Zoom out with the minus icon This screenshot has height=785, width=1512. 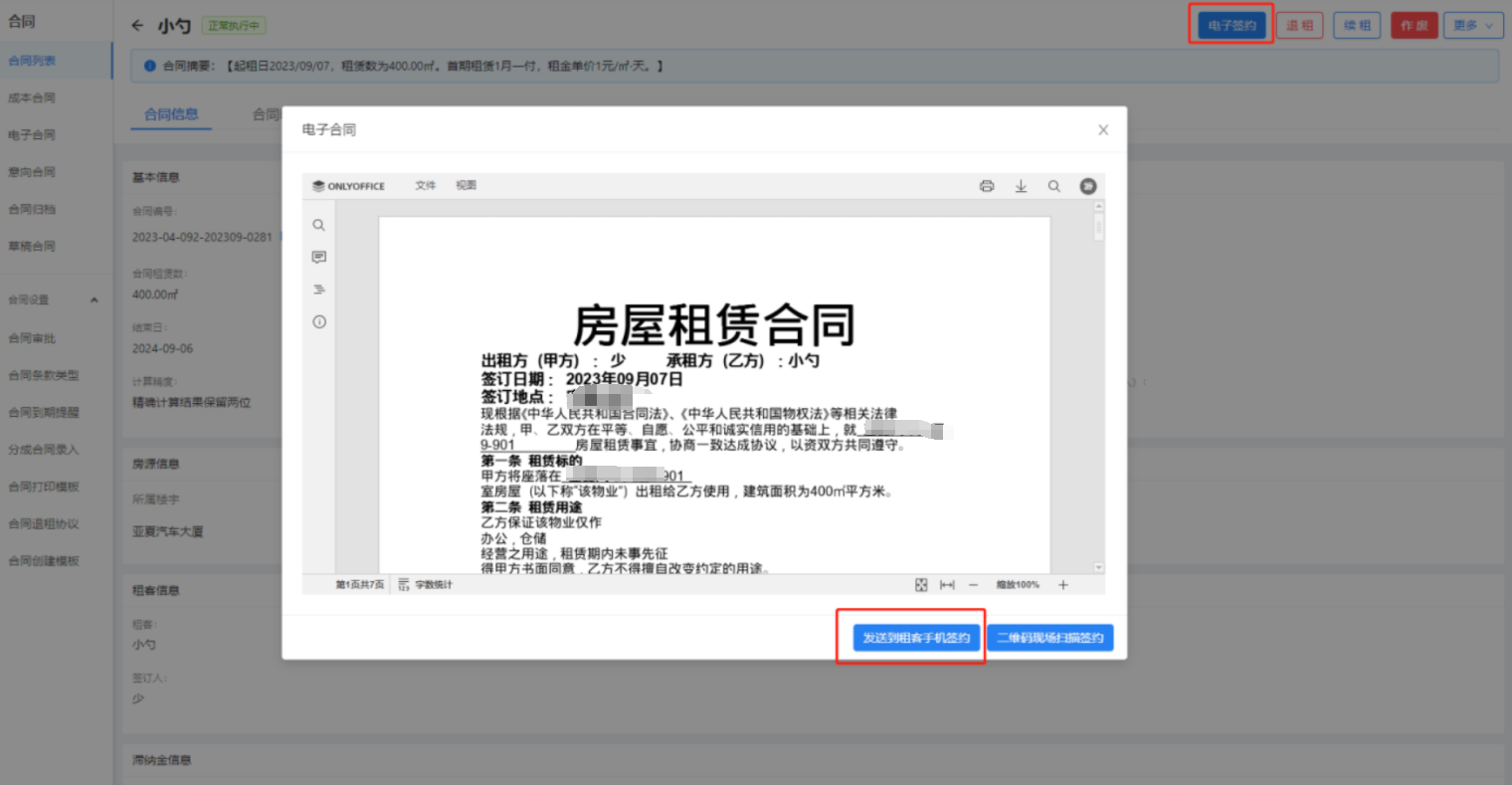coord(974,585)
